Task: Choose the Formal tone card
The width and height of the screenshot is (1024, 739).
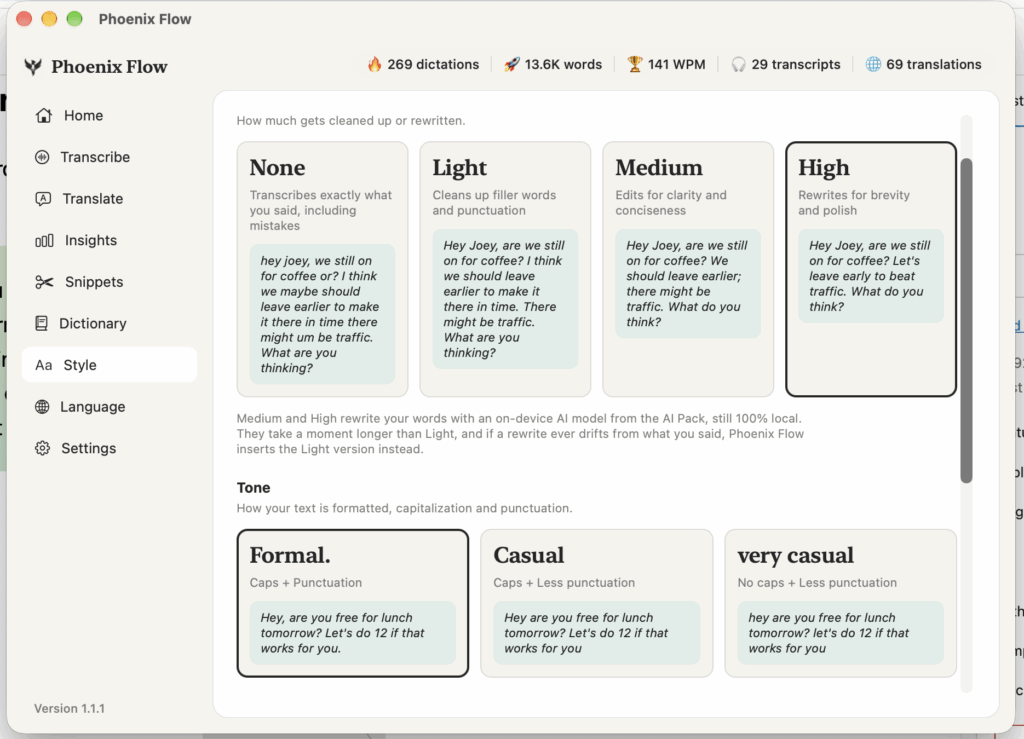Action: point(353,603)
